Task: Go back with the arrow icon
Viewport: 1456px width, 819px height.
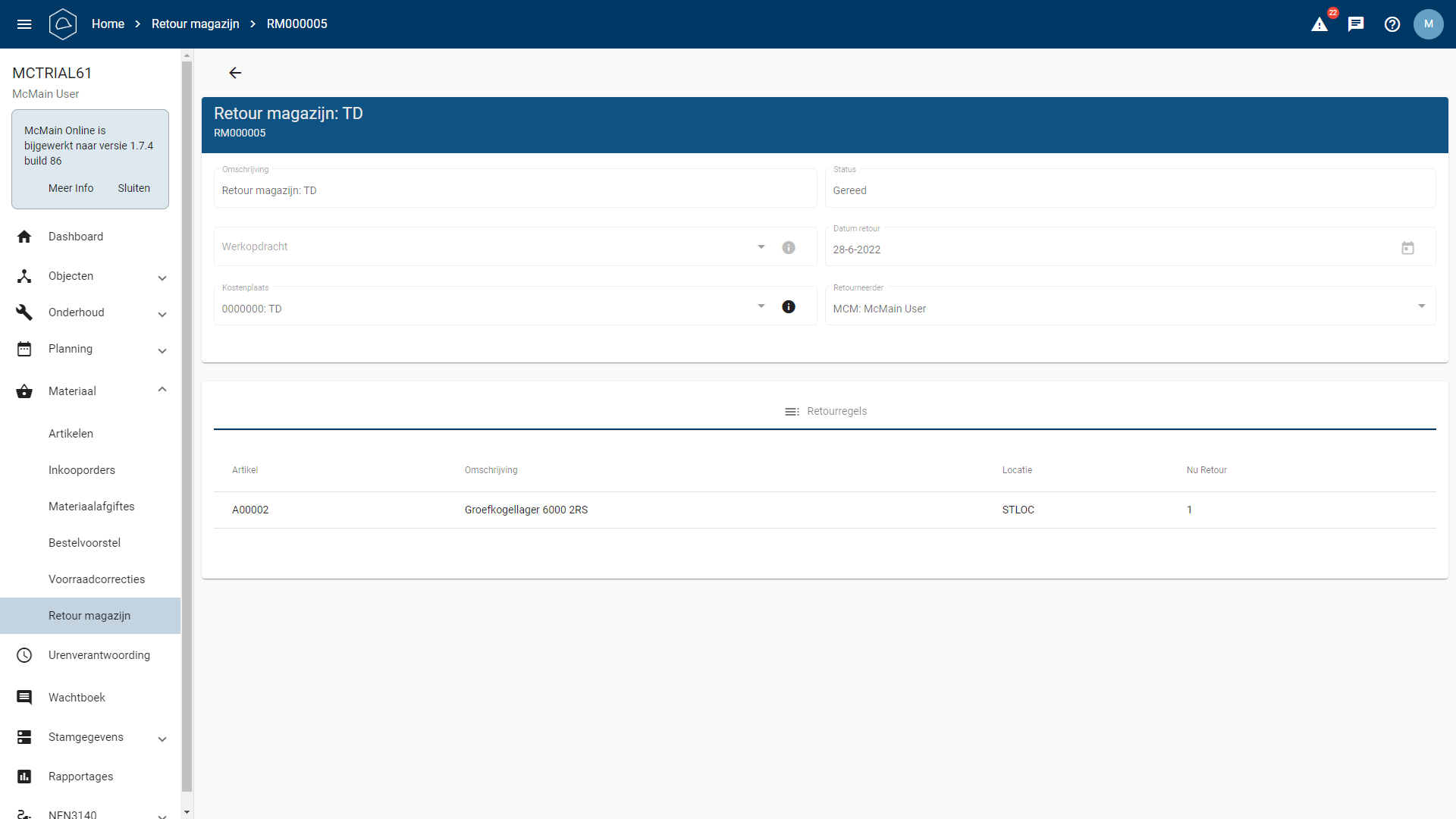Action: [235, 73]
